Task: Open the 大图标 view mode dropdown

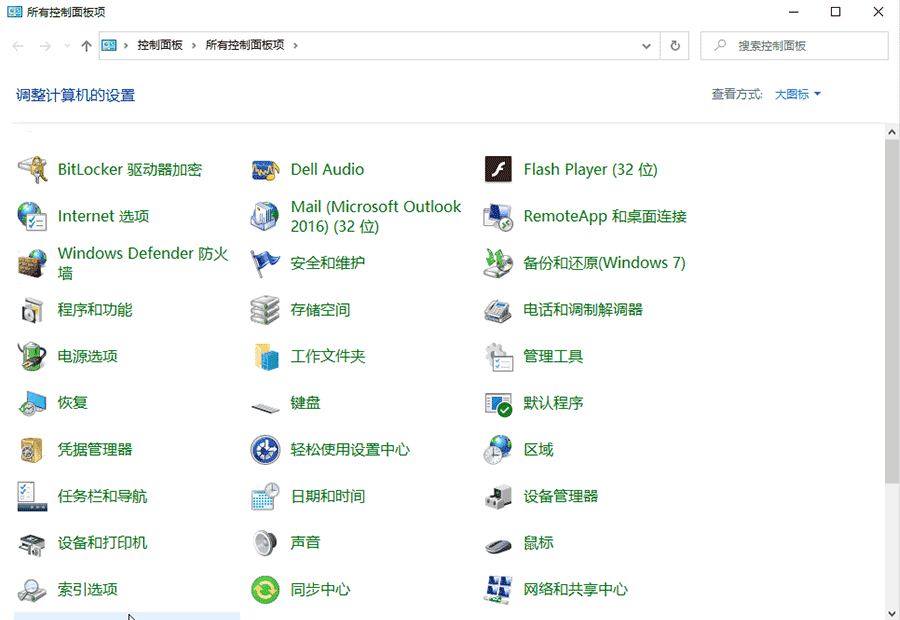Action: (x=795, y=93)
